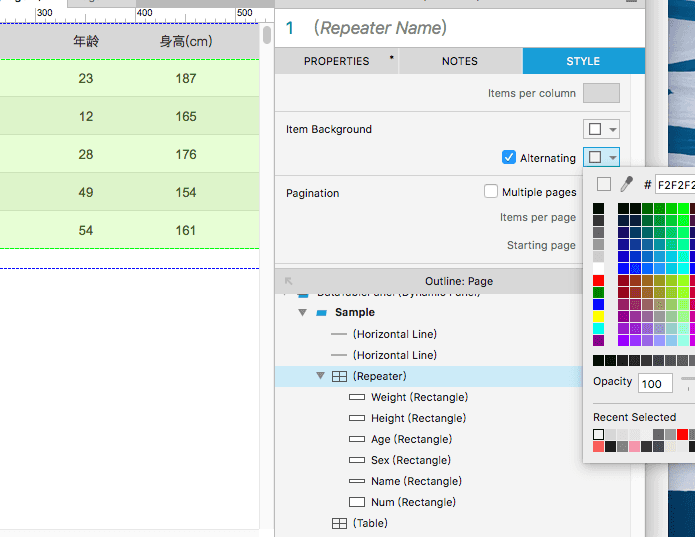The height and width of the screenshot is (537, 695).
Task: Disable the Alternating background checkbox
Action: point(508,157)
